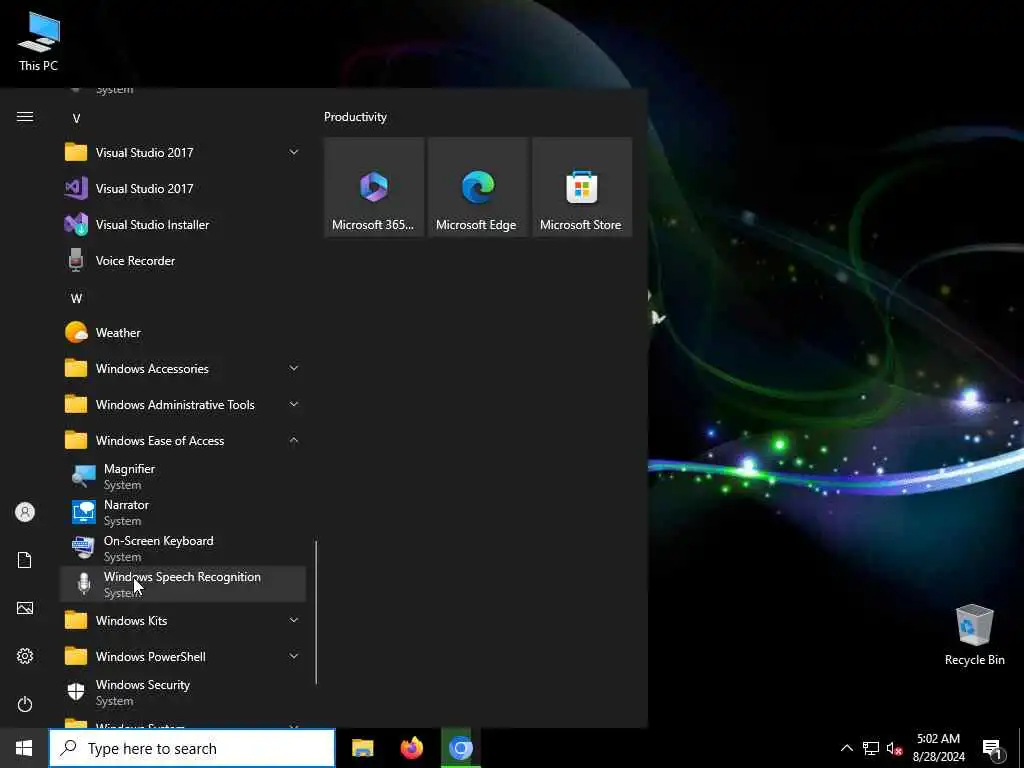Image resolution: width=1024 pixels, height=768 pixels.
Task: Expand the Windows Kits folder
Action: pyautogui.click(x=182, y=620)
